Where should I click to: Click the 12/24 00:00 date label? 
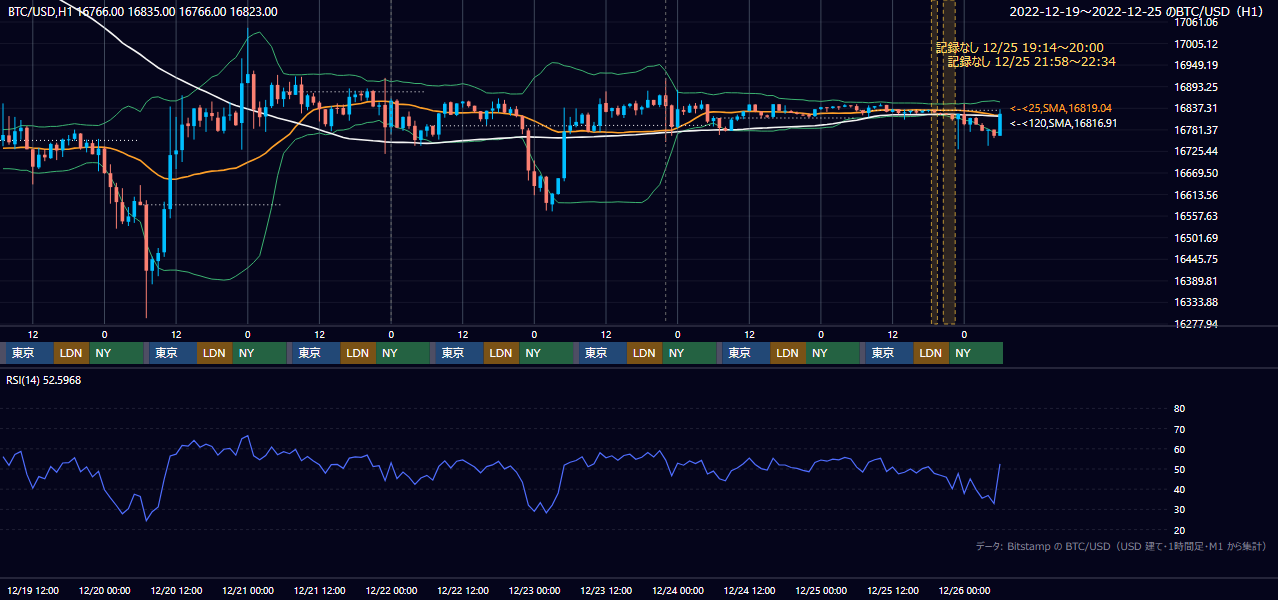click(x=678, y=590)
